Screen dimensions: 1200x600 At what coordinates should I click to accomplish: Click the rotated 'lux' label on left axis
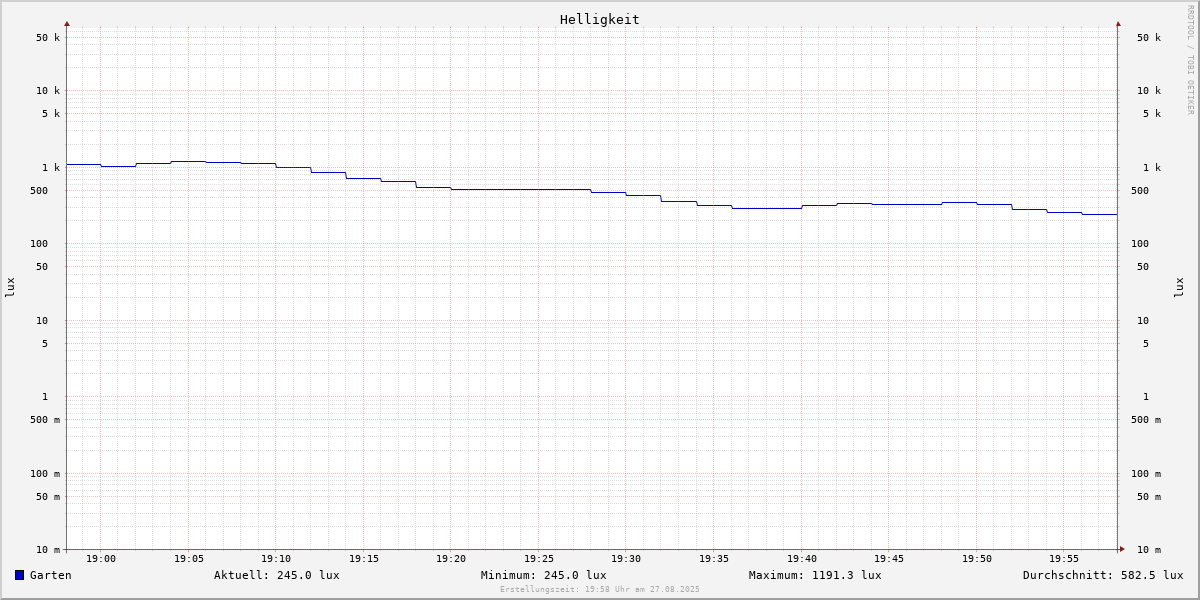10,288
